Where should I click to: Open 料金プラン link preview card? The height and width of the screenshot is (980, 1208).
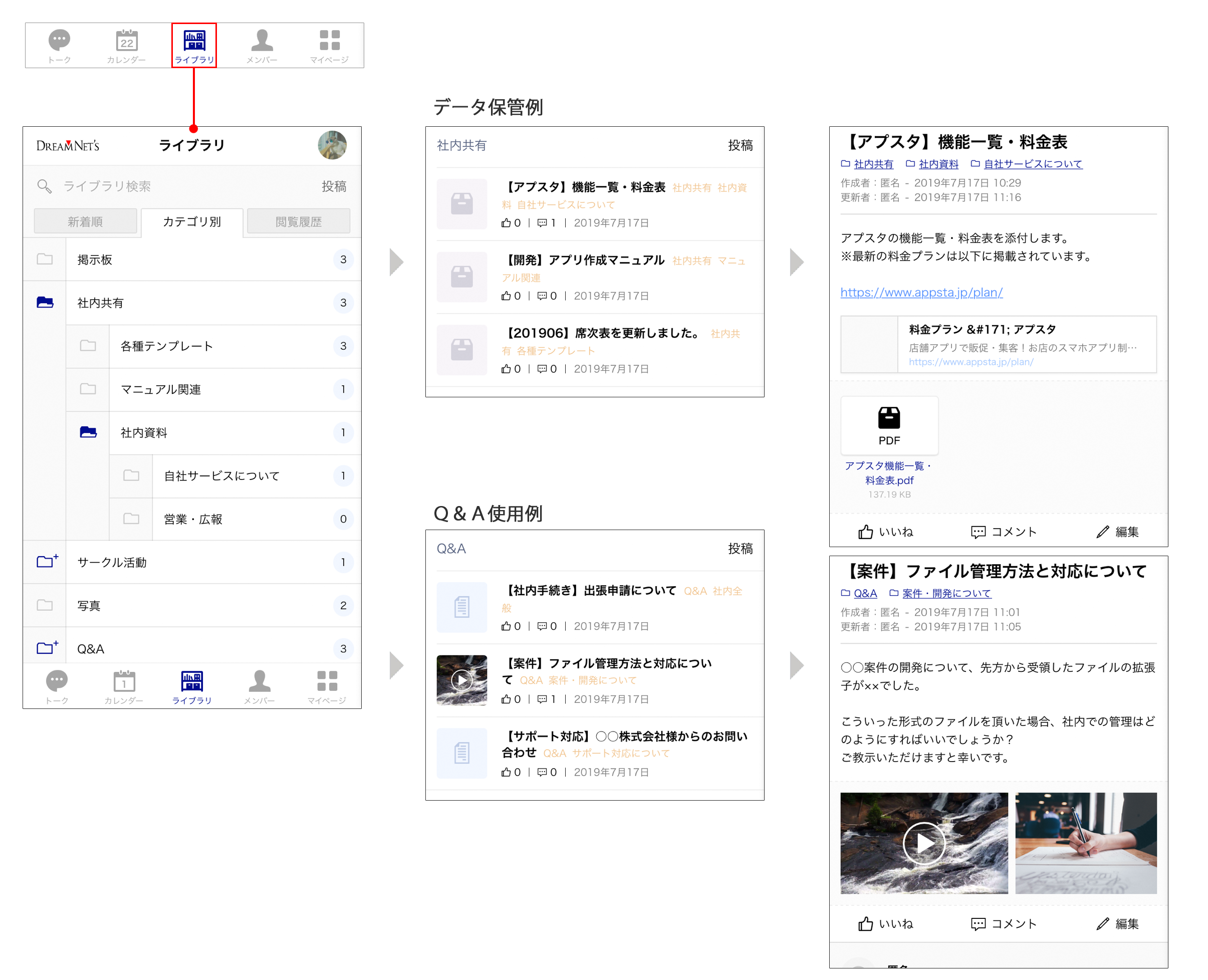click(998, 344)
